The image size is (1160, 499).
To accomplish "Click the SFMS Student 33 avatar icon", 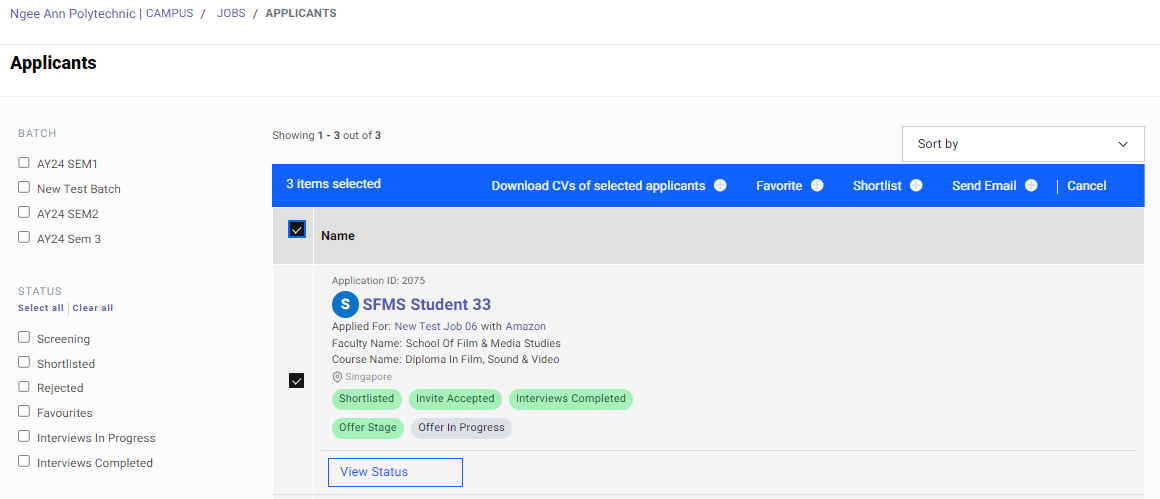I will tap(345, 304).
